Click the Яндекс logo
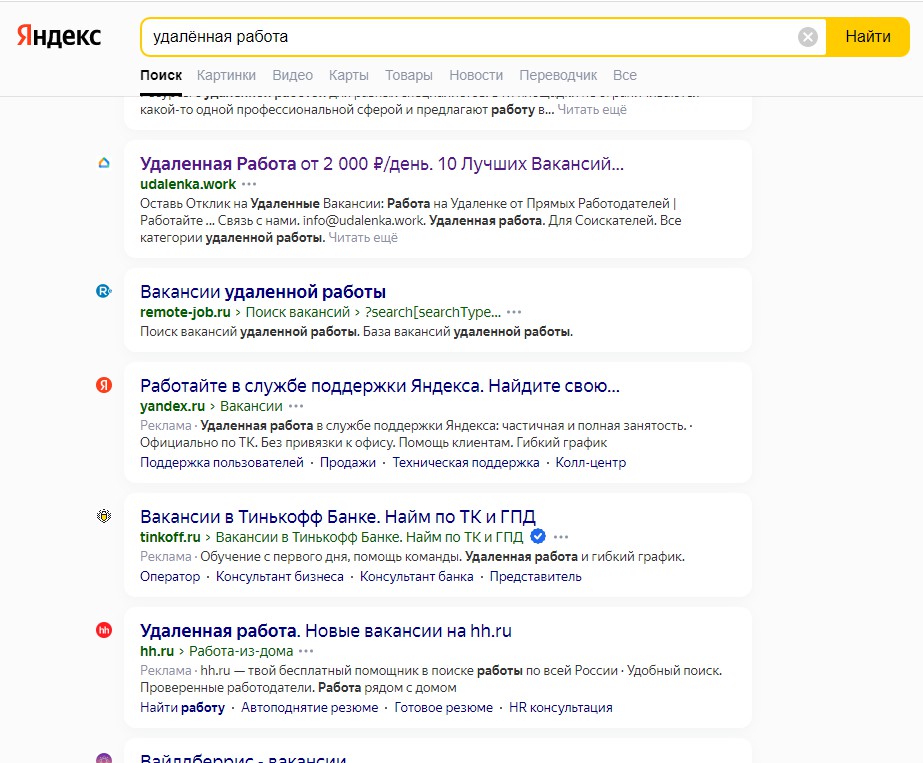The image size is (923, 763). tap(59, 37)
